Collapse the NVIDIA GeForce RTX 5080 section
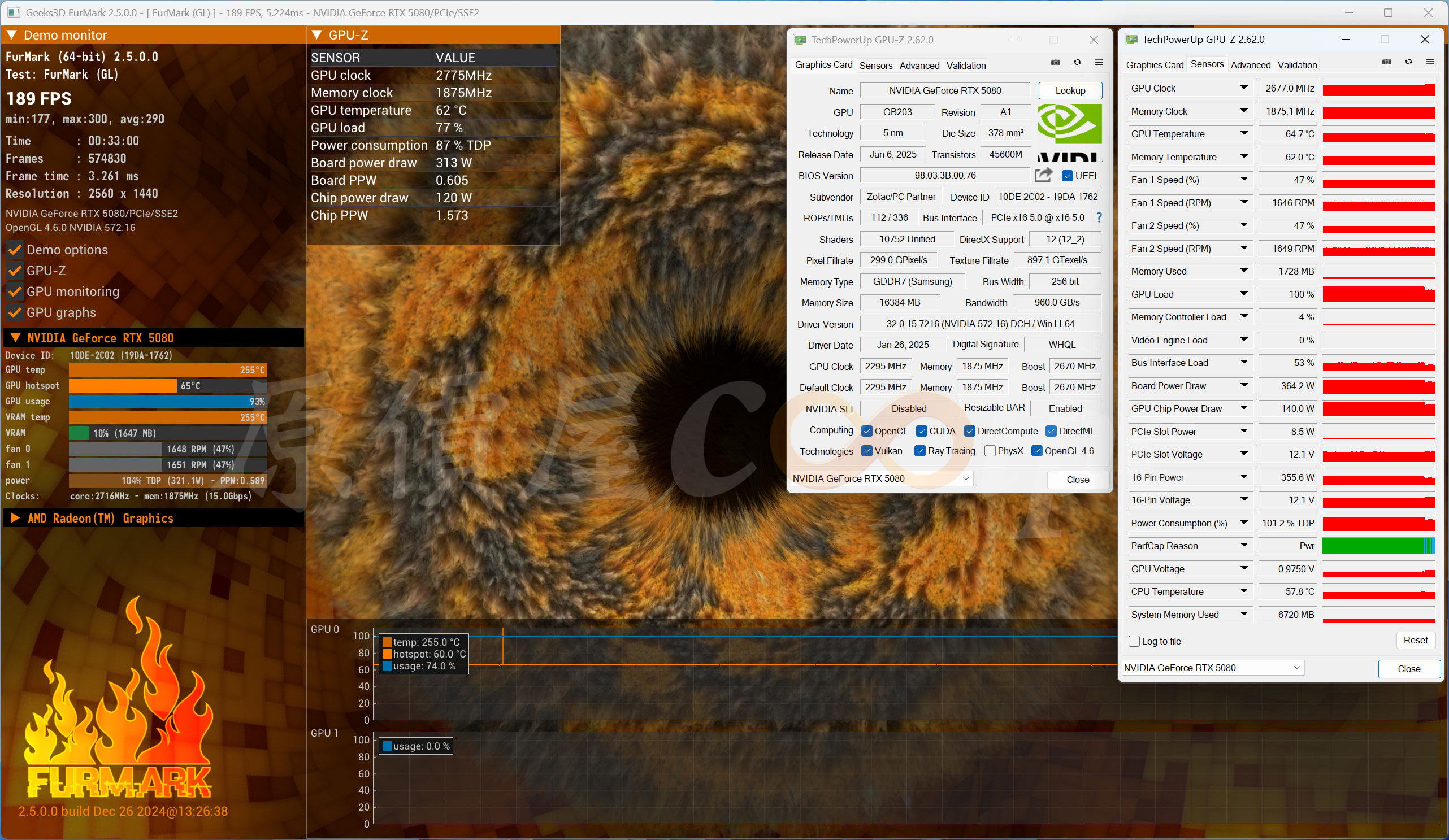Screen dimensions: 1449x840 tap(15, 338)
